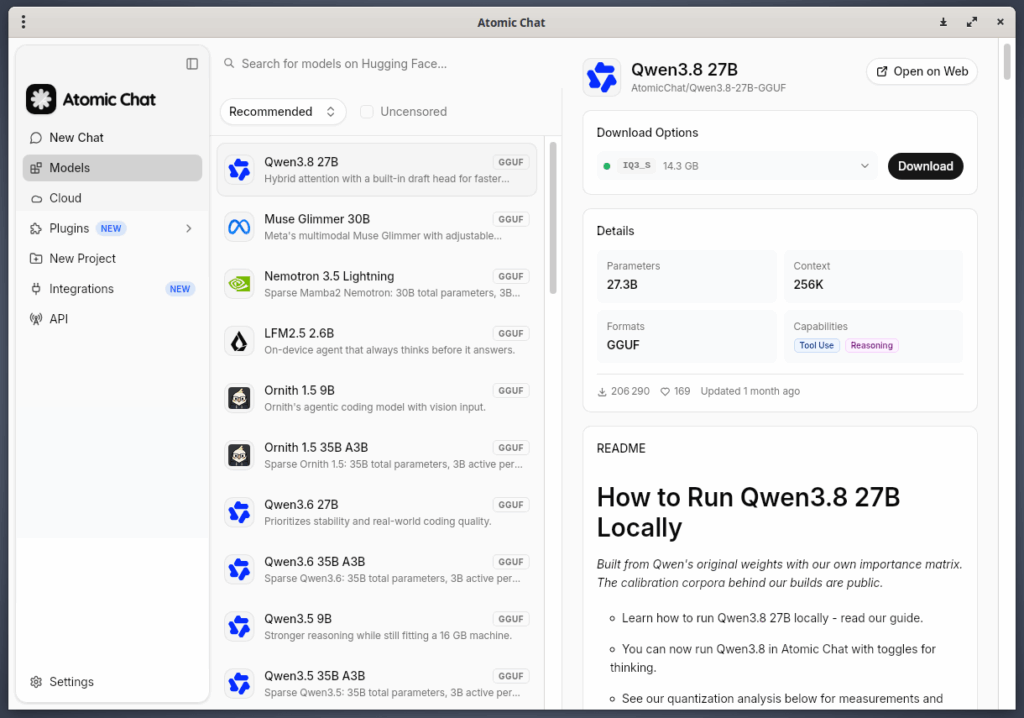Collapse the sidebar panel icon

192,63
